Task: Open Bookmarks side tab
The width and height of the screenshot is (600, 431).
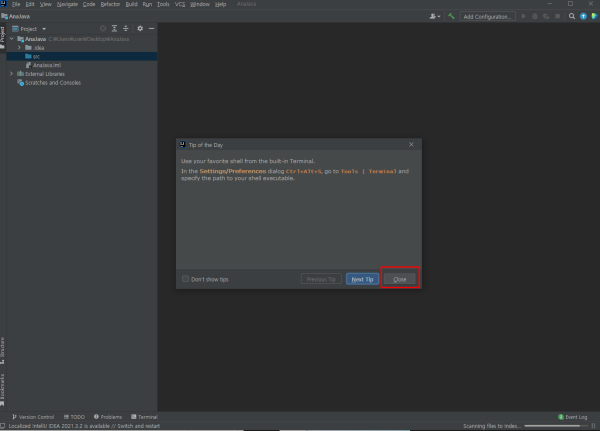Action: 3,390
